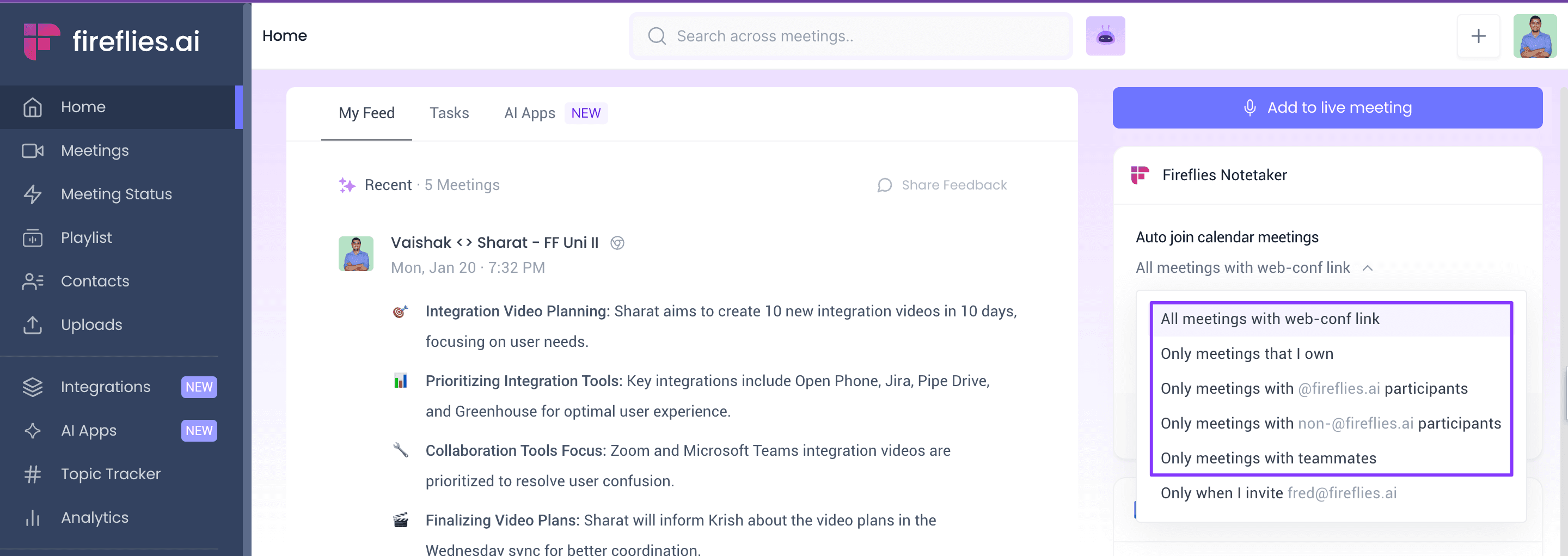Switch to the AI Apps tab
Viewport: 1568px width, 556px height.
530,113
